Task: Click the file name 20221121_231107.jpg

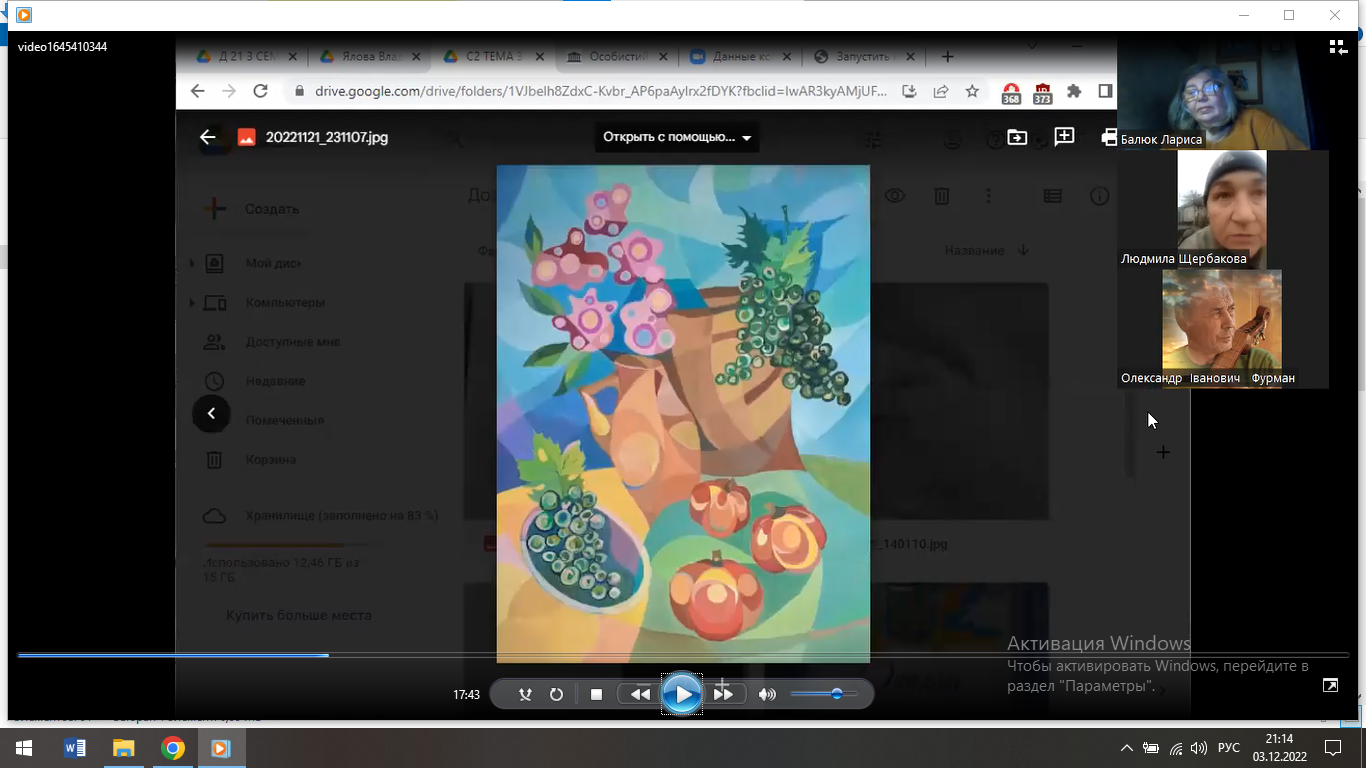Action: (x=327, y=137)
